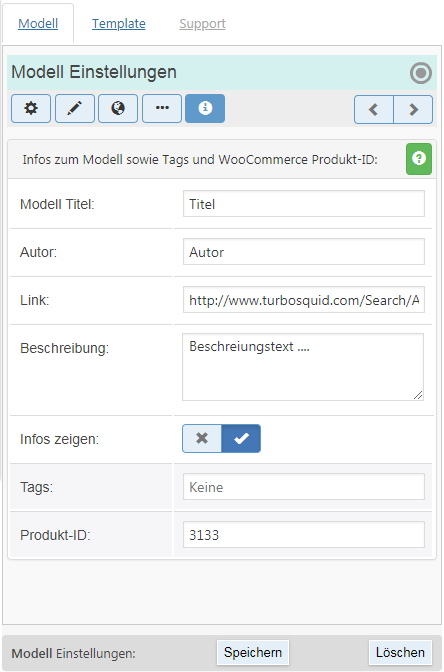The width and height of the screenshot is (444, 672).
Task: Open the Support tab
Action: click(202, 24)
